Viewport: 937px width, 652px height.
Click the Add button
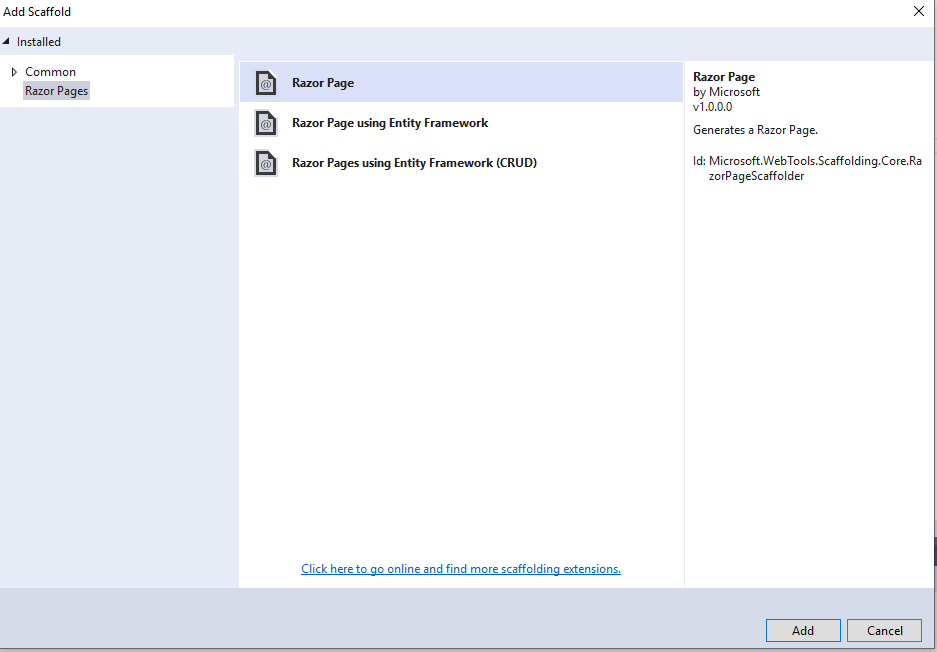[x=803, y=630]
